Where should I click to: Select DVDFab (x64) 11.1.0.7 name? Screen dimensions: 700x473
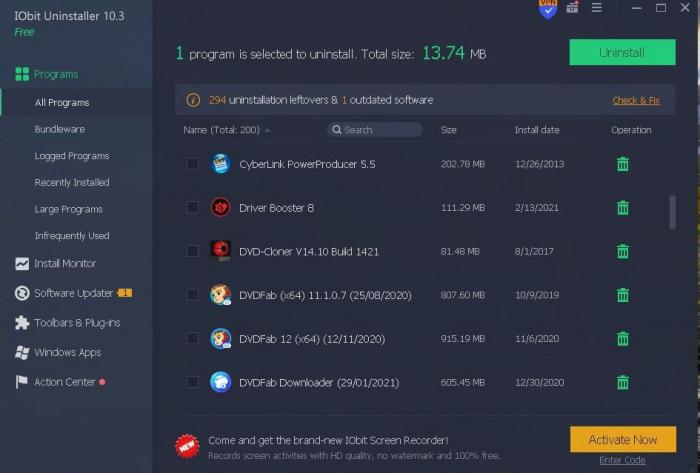(x=325, y=295)
